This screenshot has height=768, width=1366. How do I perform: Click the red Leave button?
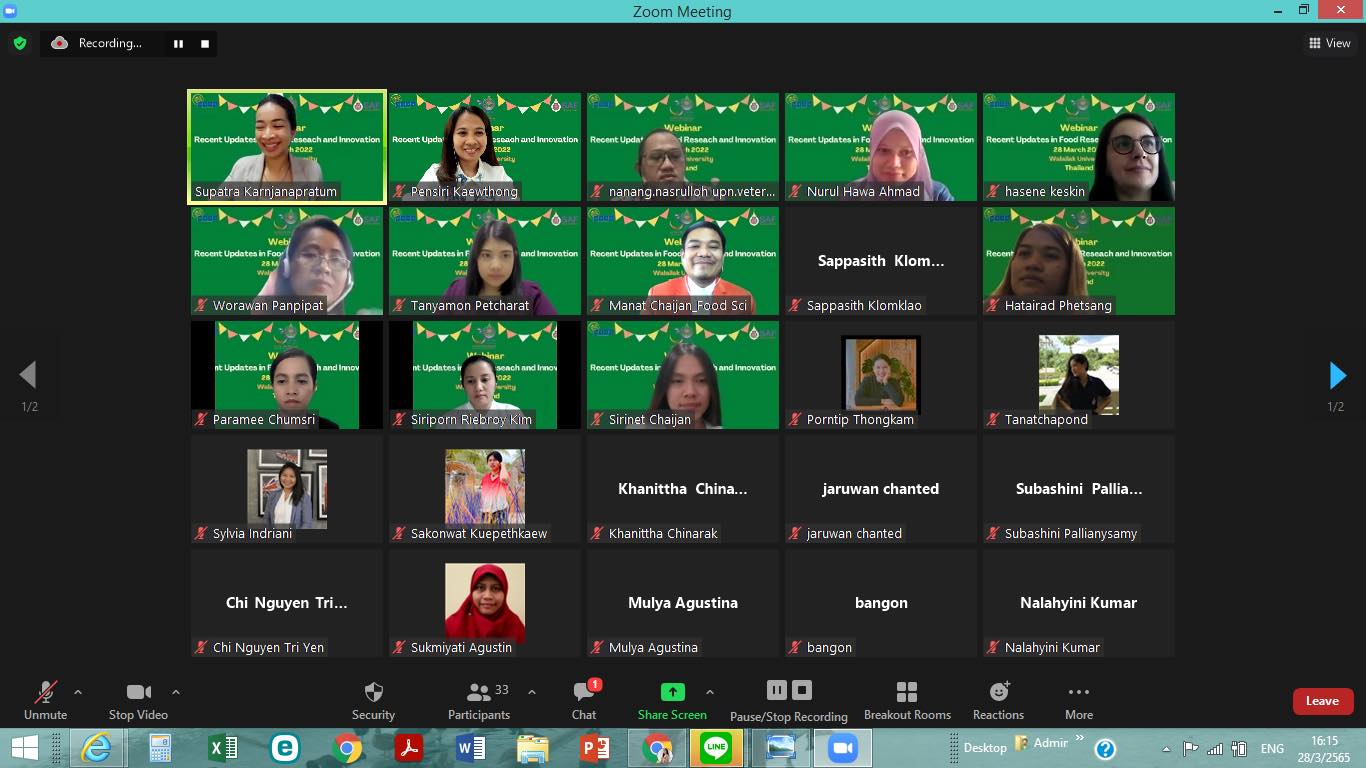(x=1322, y=701)
